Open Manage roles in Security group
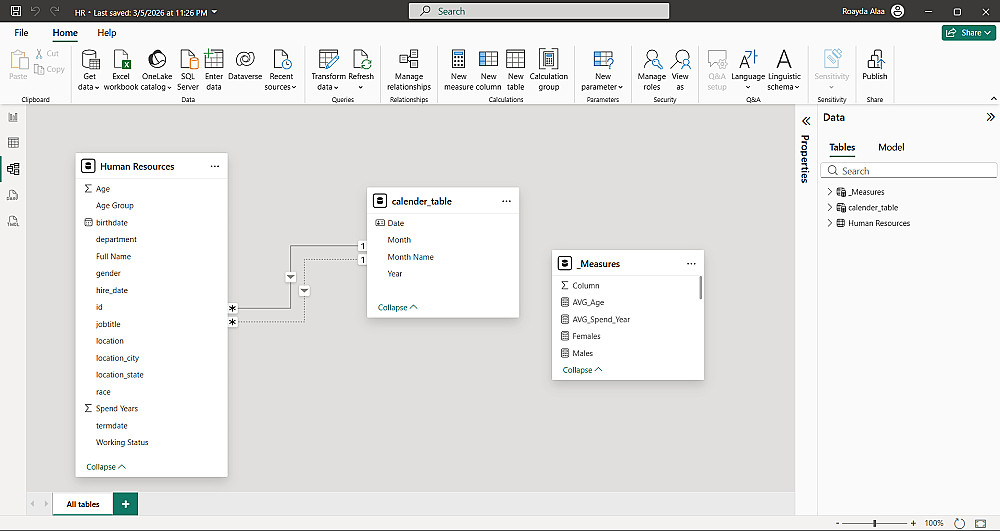This screenshot has width=1000, height=531. tap(652, 66)
